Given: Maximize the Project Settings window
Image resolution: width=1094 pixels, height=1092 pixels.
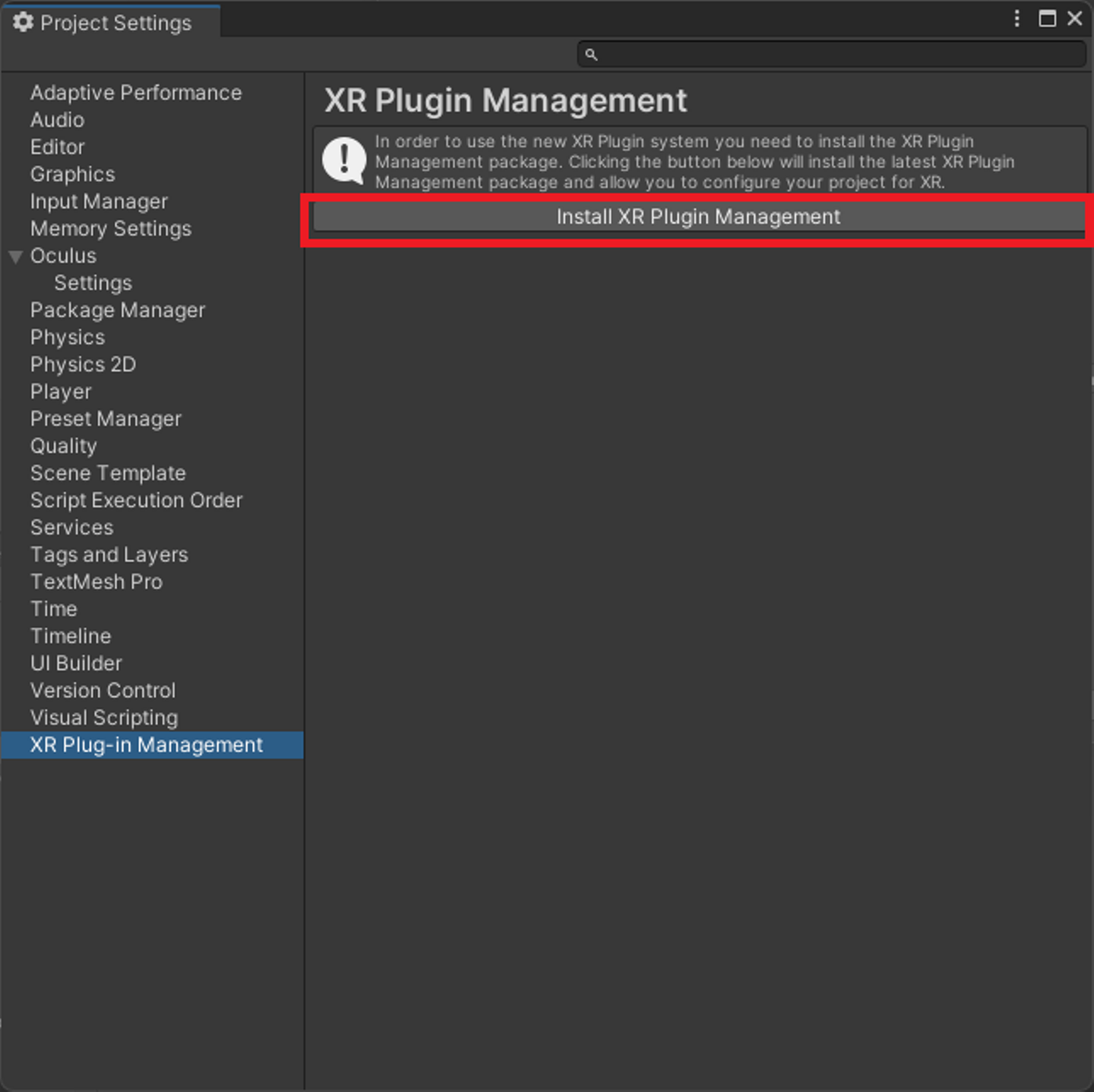Looking at the screenshot, I should coord(1047,19).
